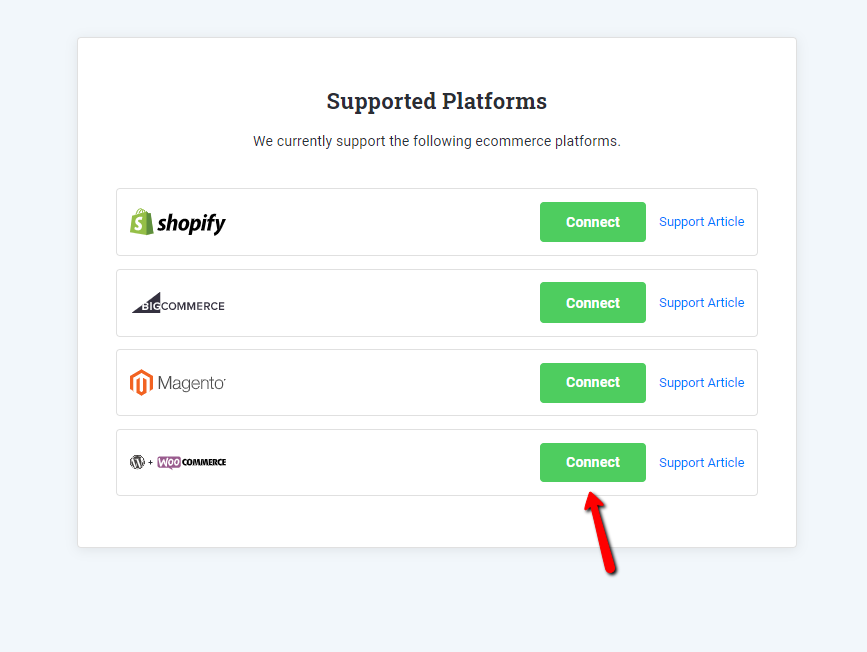The height and width of the screenshot is (652, 867).
Task: Connect the BigCommerce platform
Action: (592, 302)
